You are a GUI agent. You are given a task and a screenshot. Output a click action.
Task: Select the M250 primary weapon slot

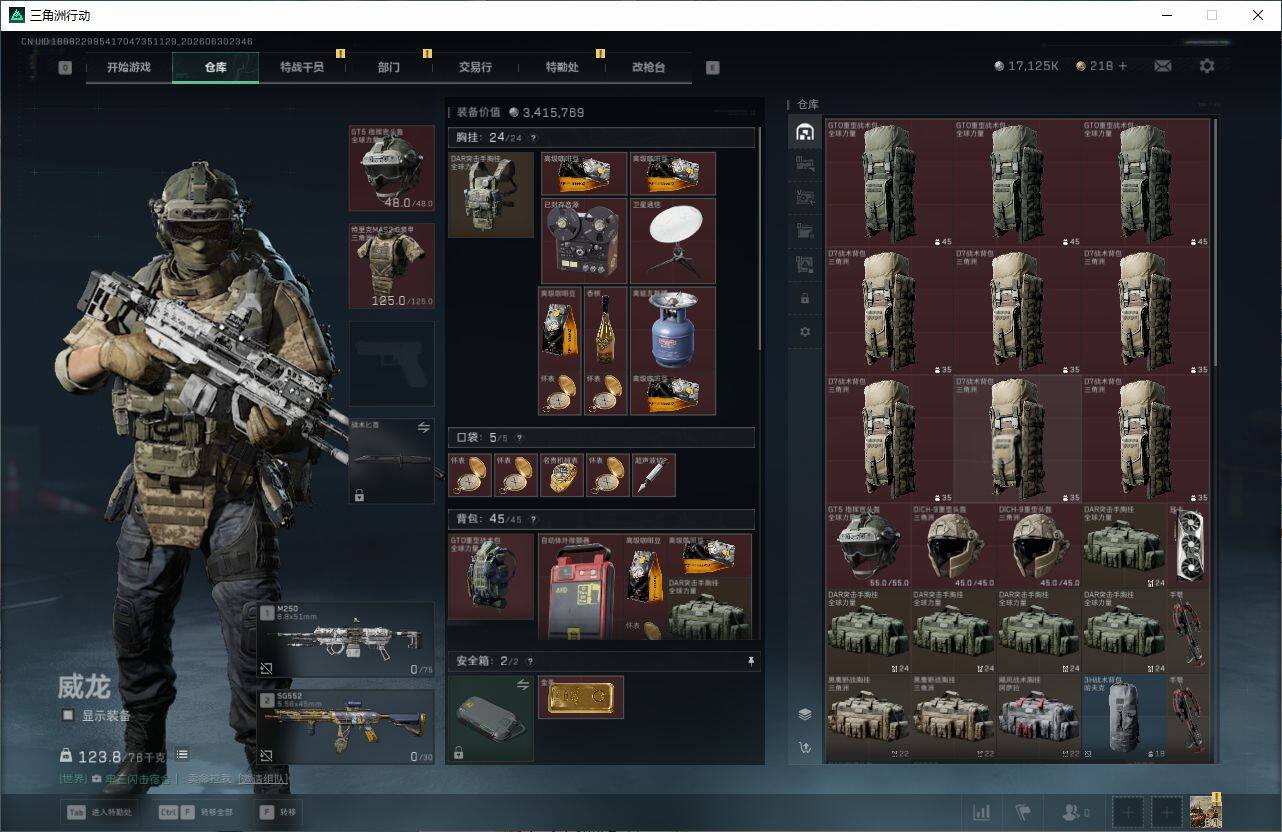pyautogui.click(x=346, y=640)
